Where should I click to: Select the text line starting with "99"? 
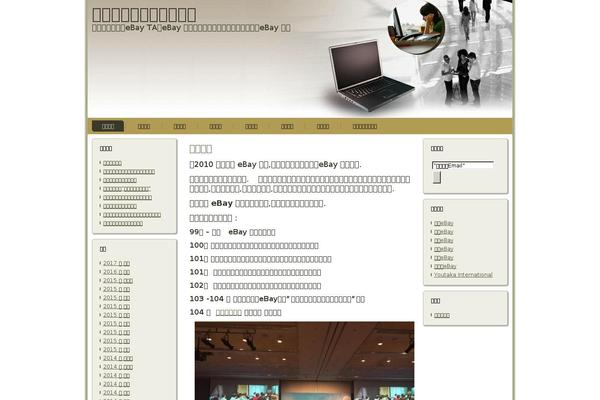click(232, 232)
